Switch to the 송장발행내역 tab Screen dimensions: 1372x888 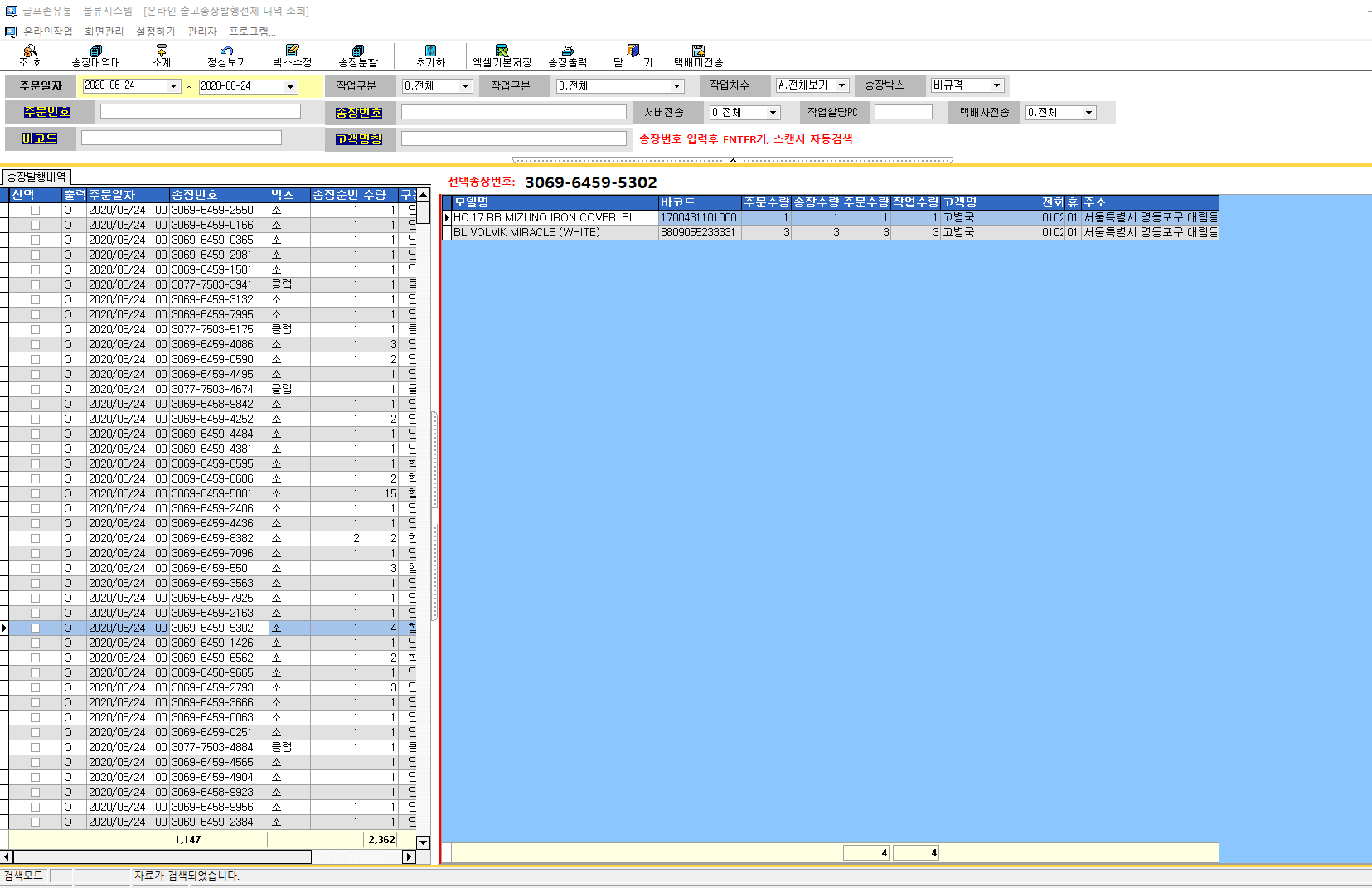[x=36, y=177]
